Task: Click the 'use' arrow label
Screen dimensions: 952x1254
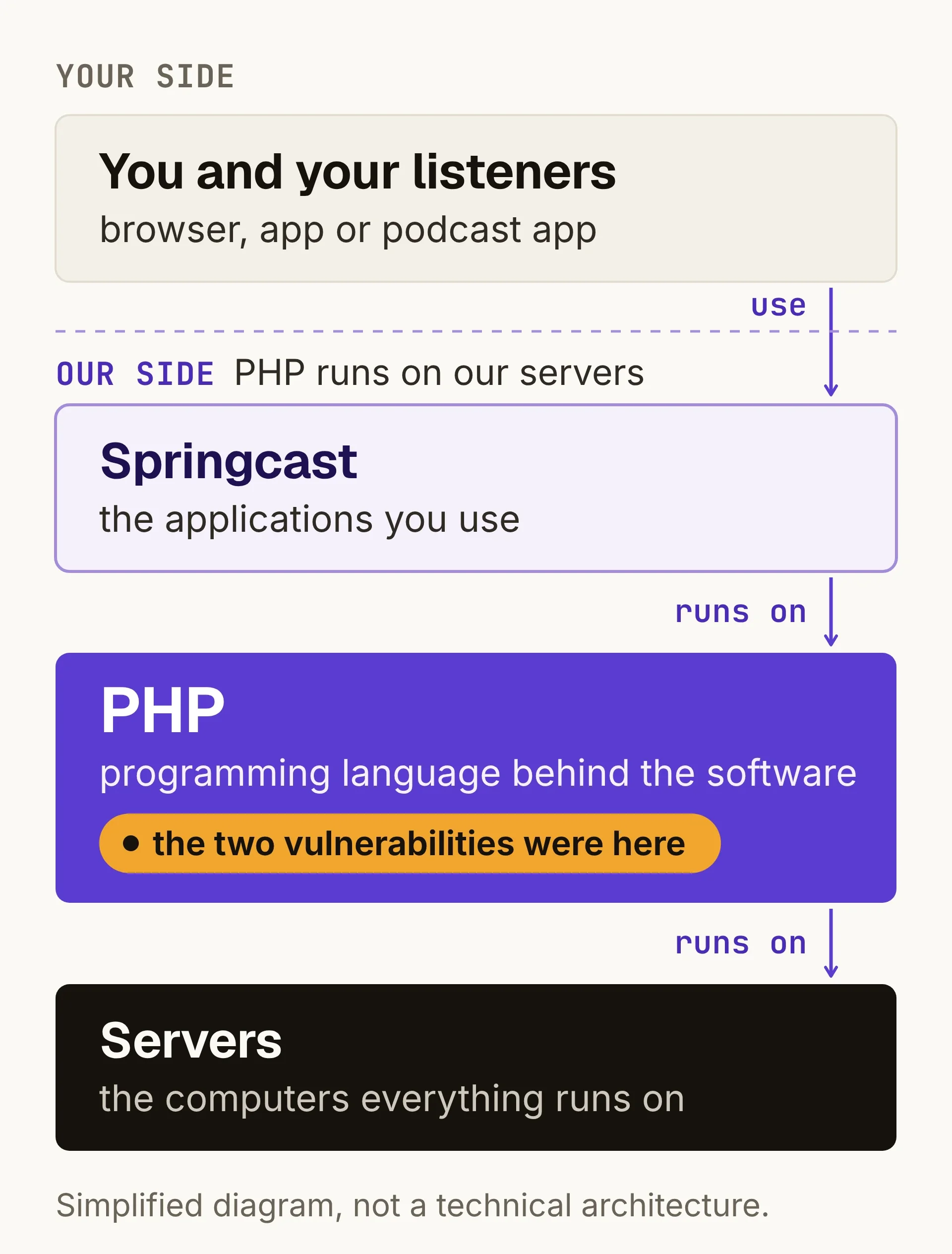Action: 778,307
